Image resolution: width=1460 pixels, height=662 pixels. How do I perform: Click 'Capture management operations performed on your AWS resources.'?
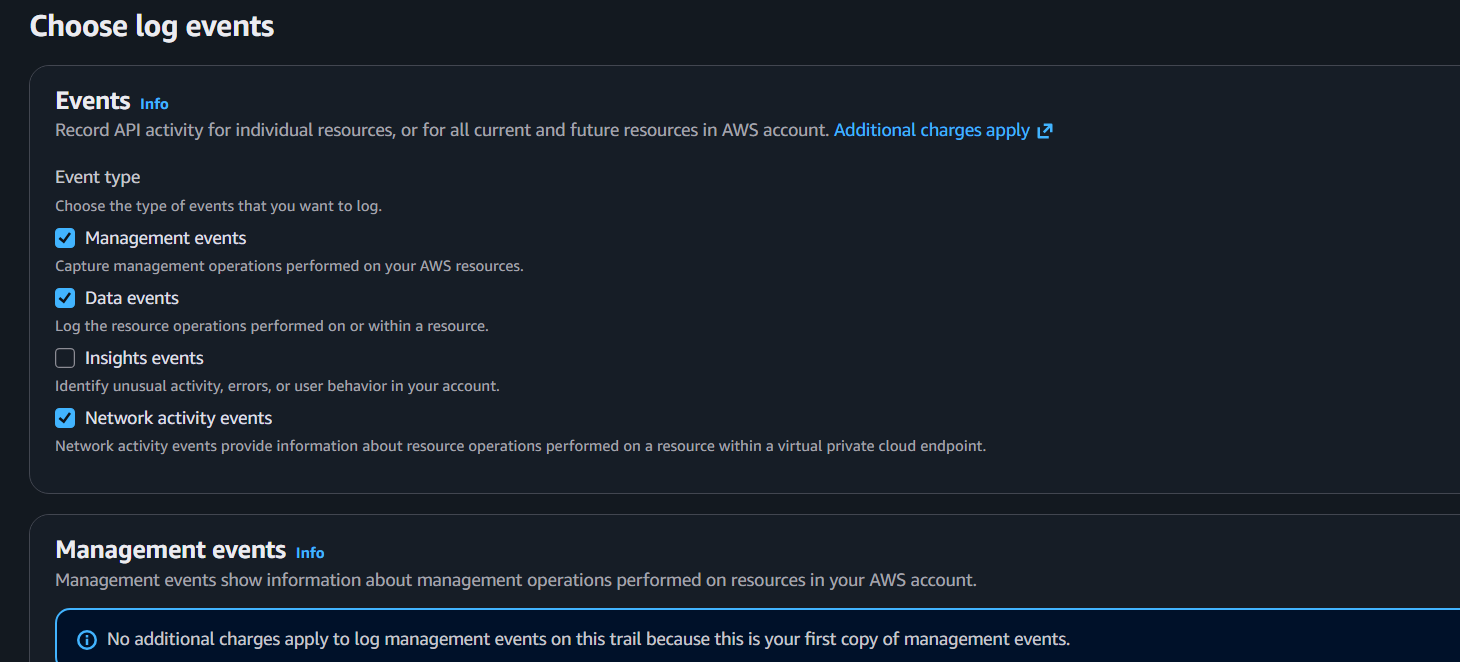click(290, 266)
